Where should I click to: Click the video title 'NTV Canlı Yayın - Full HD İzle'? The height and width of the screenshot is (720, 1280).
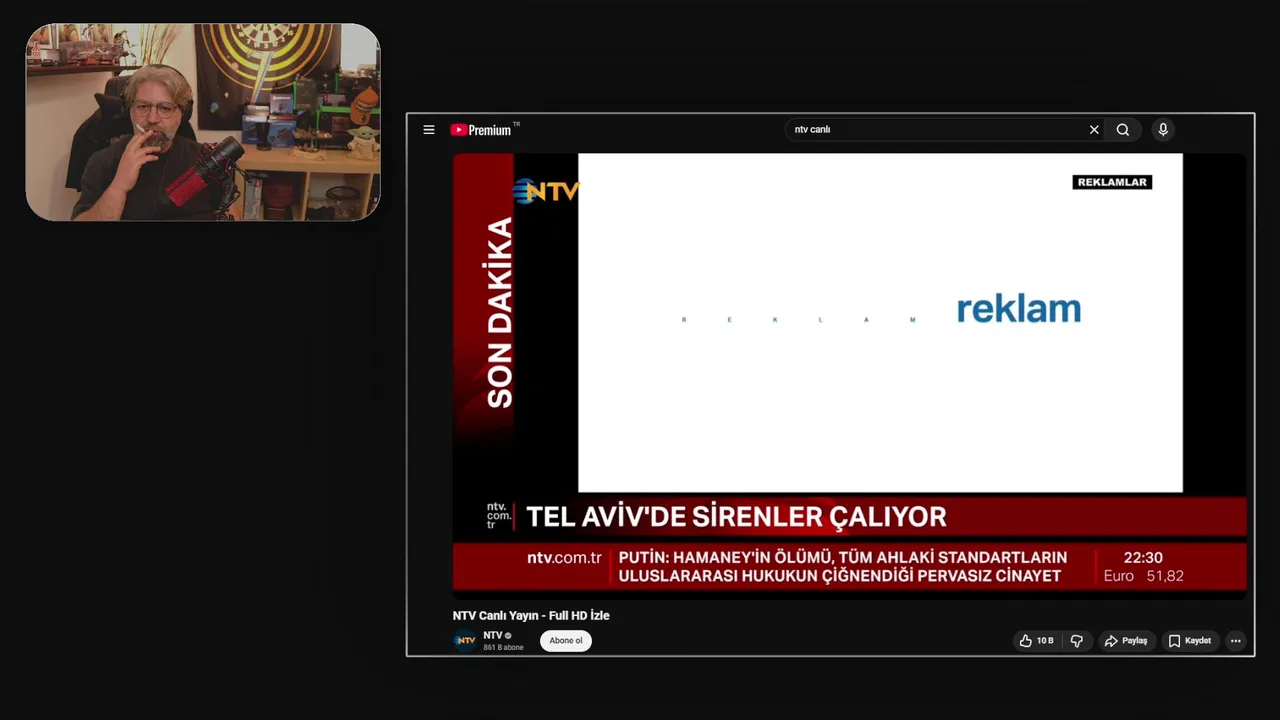[x=531, y=616]
